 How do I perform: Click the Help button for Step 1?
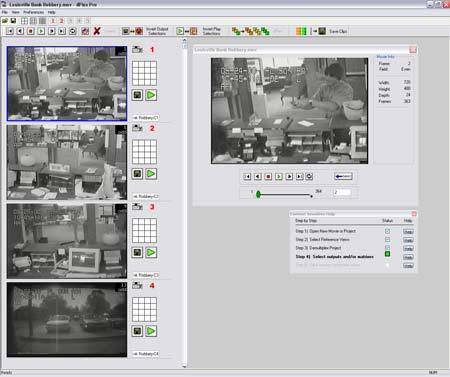pos(408,231)
